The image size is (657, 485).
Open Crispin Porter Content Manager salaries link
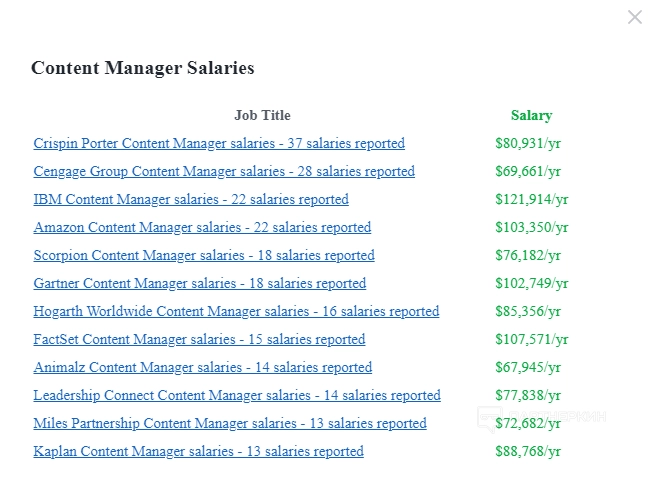click(x=219, y=144)
